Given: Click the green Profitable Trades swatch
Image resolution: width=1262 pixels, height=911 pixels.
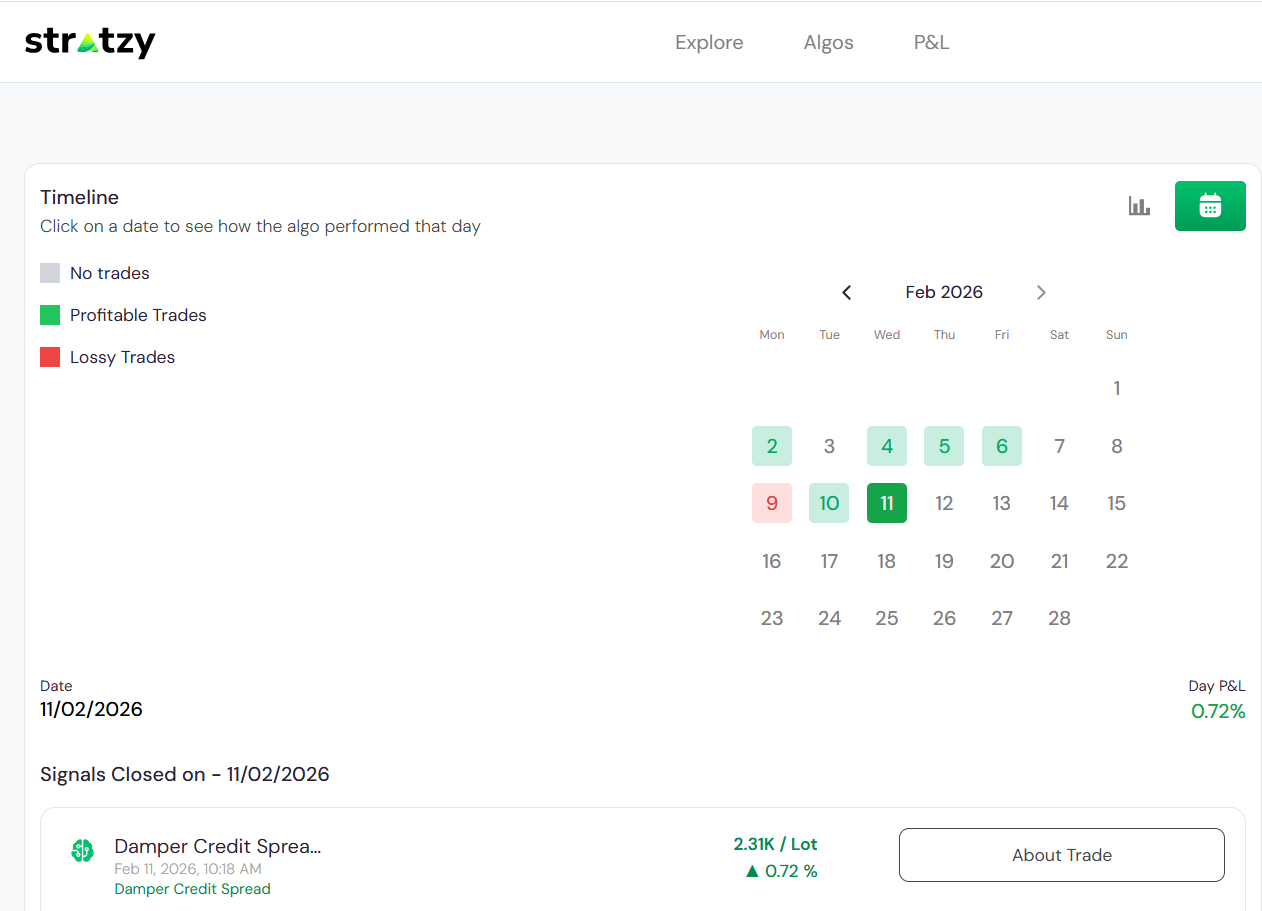Looking at the screenshot, I should 50,315.
